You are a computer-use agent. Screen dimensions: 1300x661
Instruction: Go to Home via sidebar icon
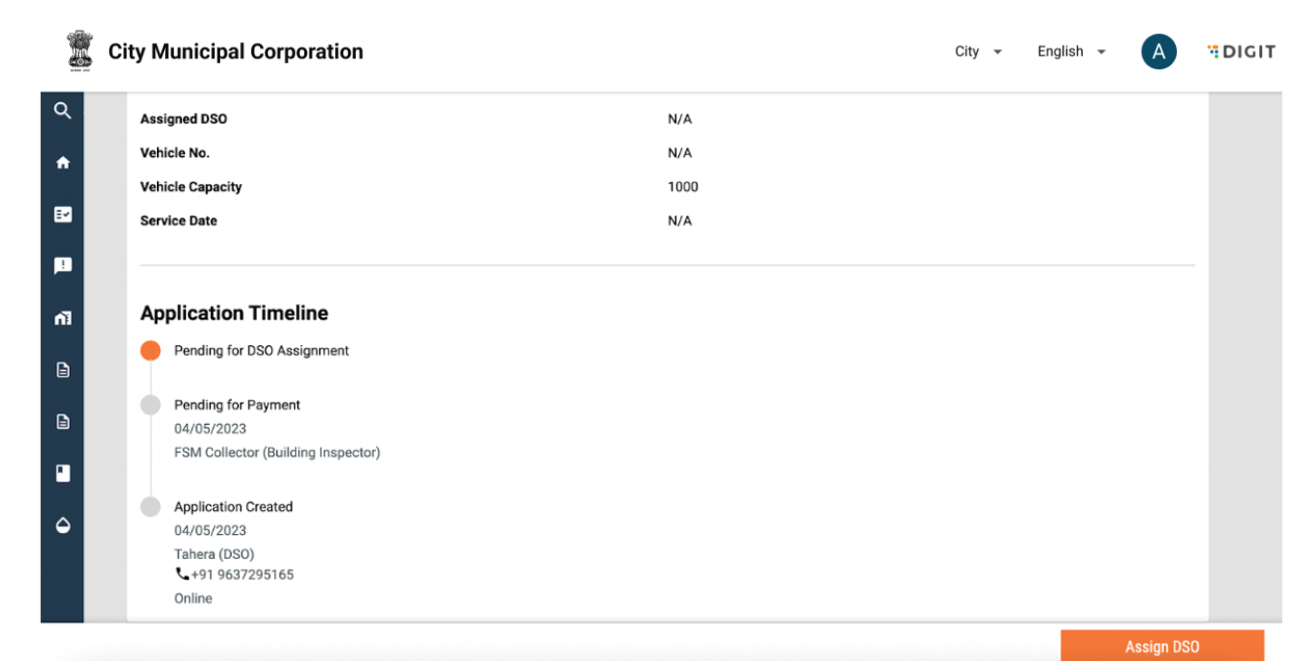(x=63, y=163)
